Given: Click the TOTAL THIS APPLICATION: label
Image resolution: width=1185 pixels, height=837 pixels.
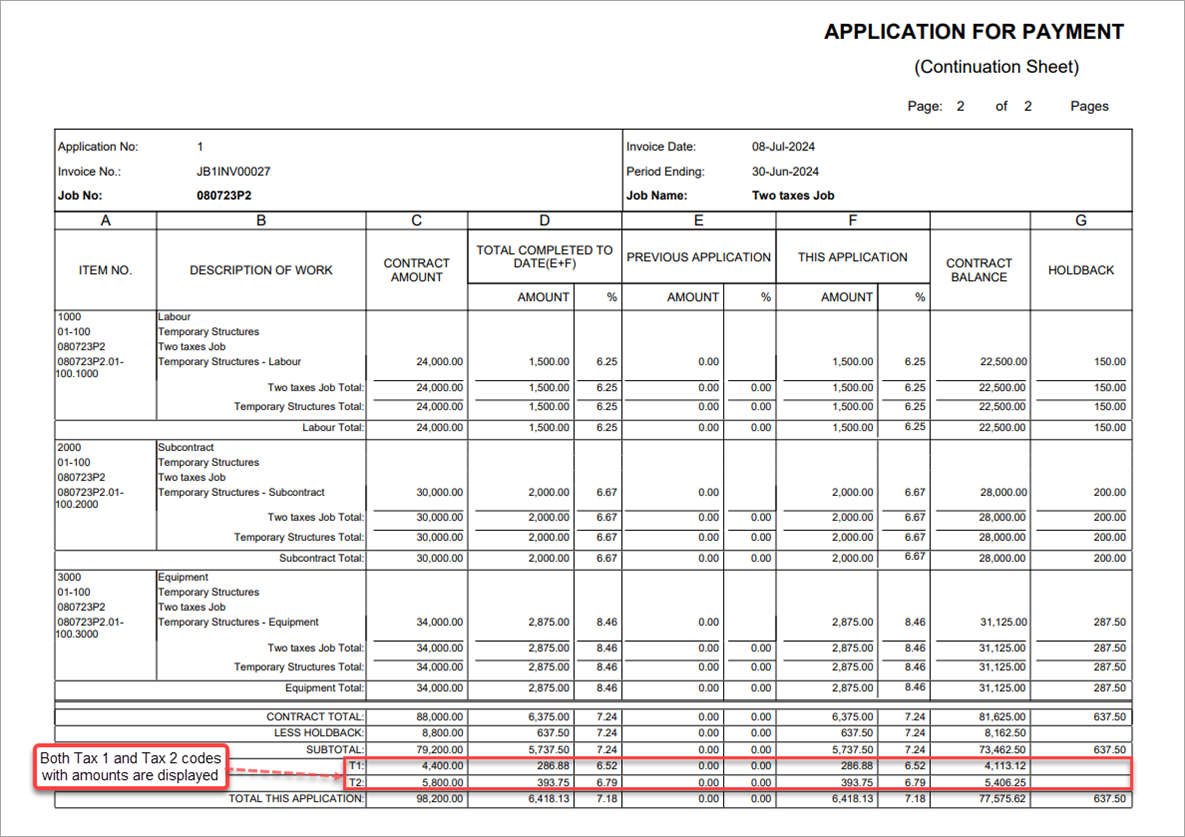Looking at the screenshot, I should [296, 798].
